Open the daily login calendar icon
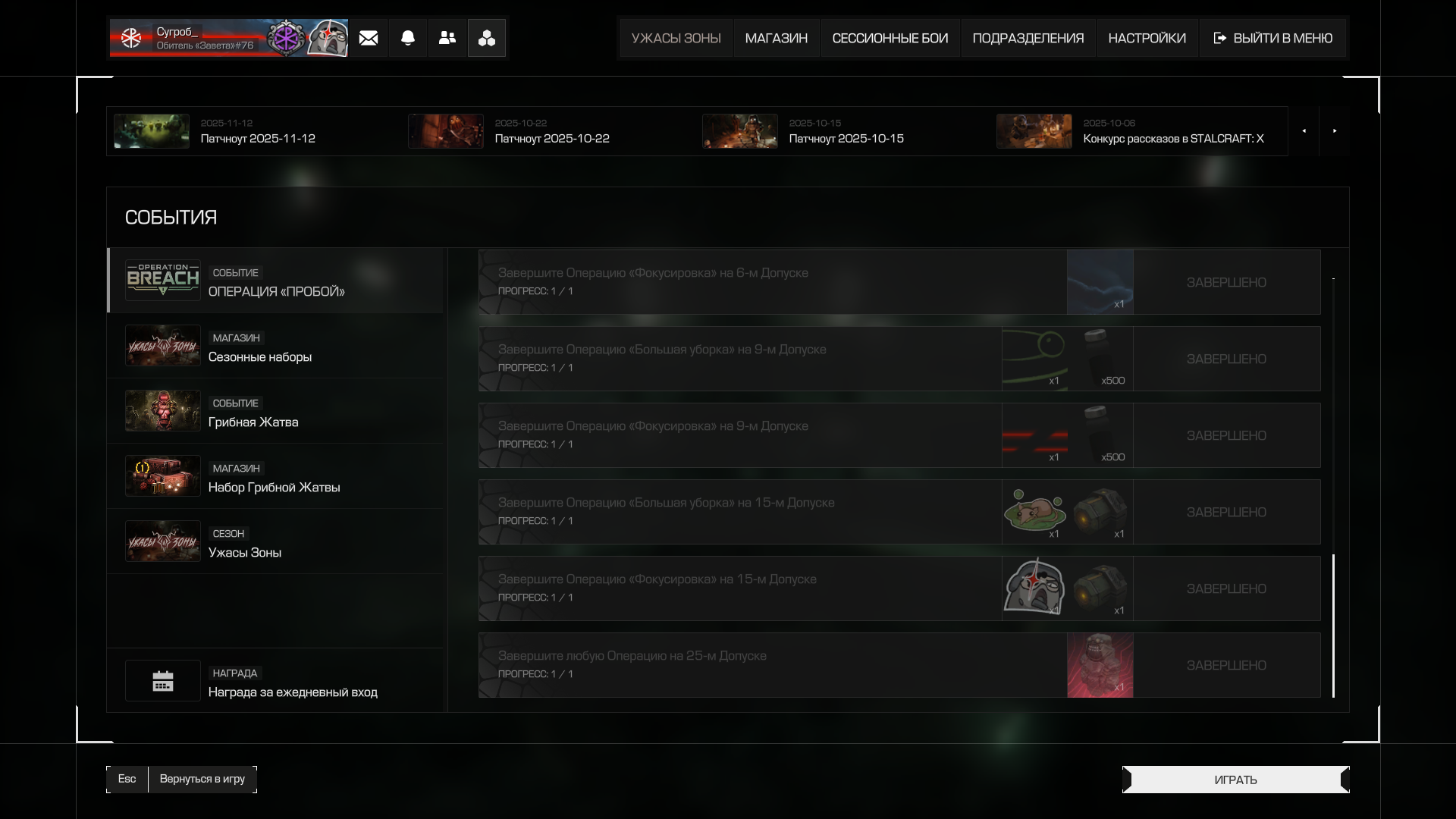The image size is (1456, 819). click(x=163, y=681)
